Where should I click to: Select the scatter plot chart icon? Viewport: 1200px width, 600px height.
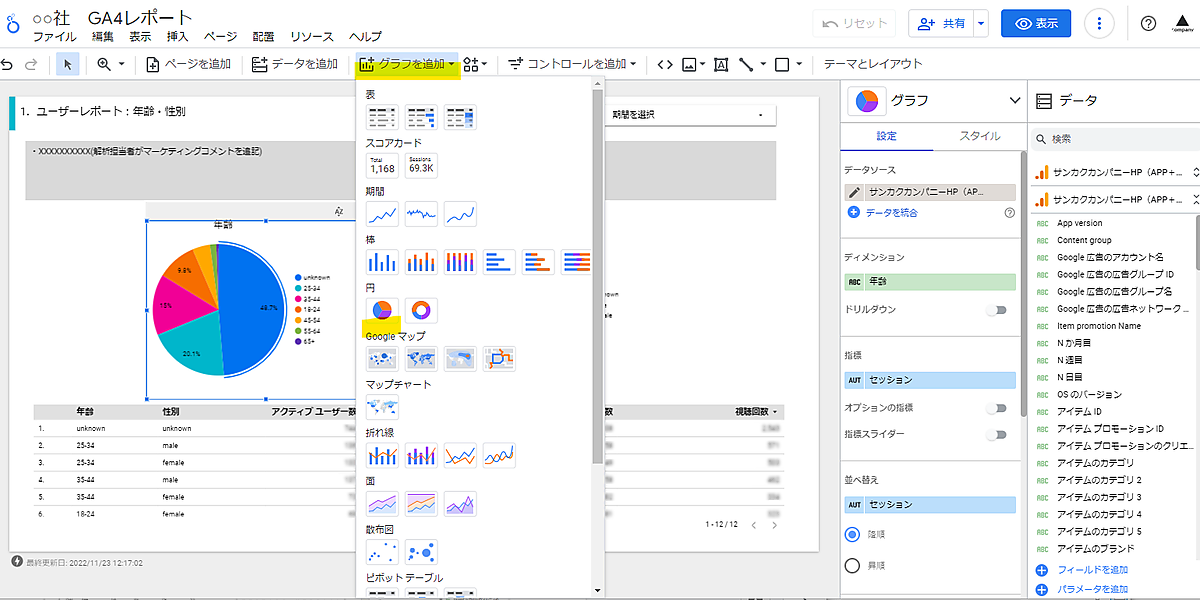click(382, 552)
